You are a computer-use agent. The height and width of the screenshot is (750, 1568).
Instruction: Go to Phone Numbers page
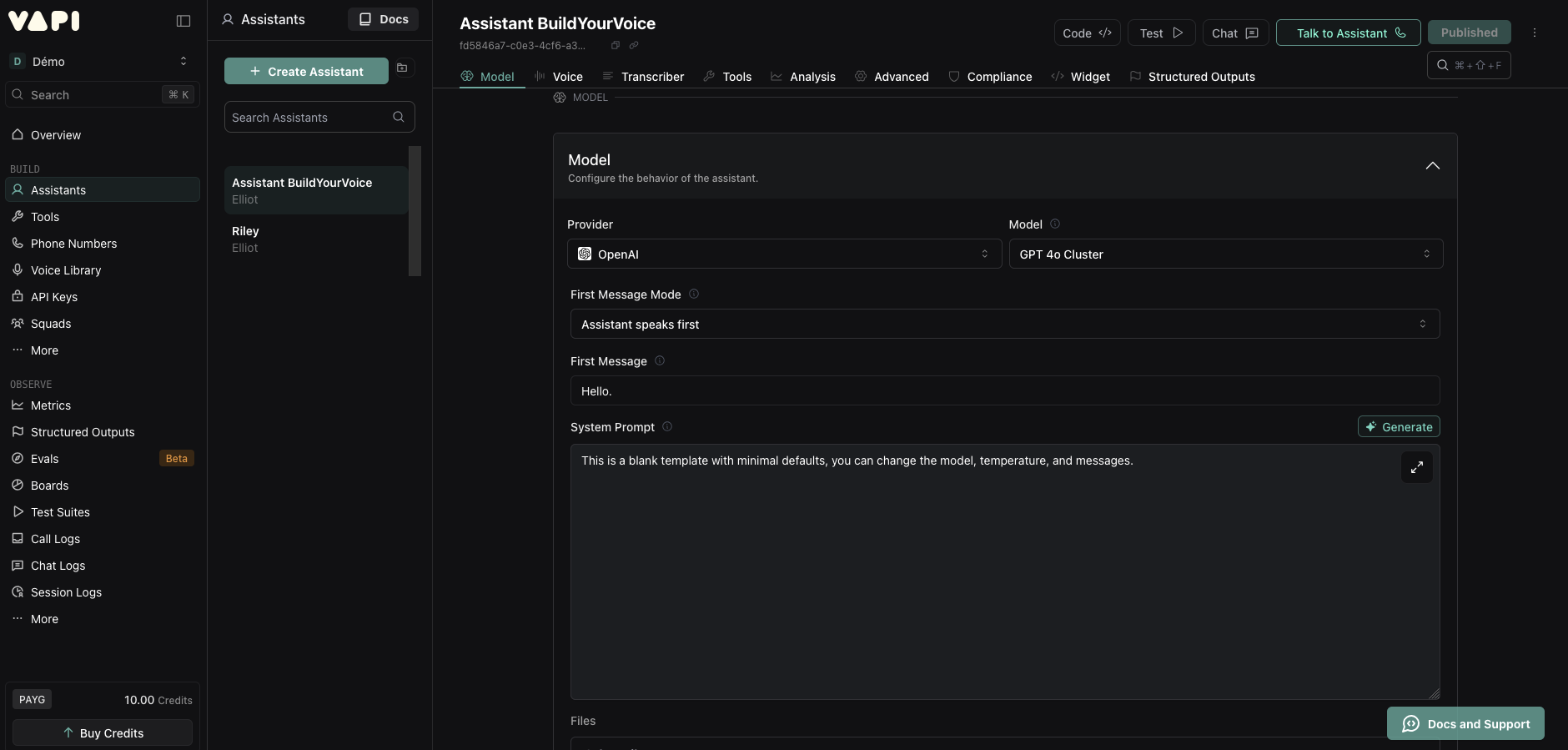[103, 244]
